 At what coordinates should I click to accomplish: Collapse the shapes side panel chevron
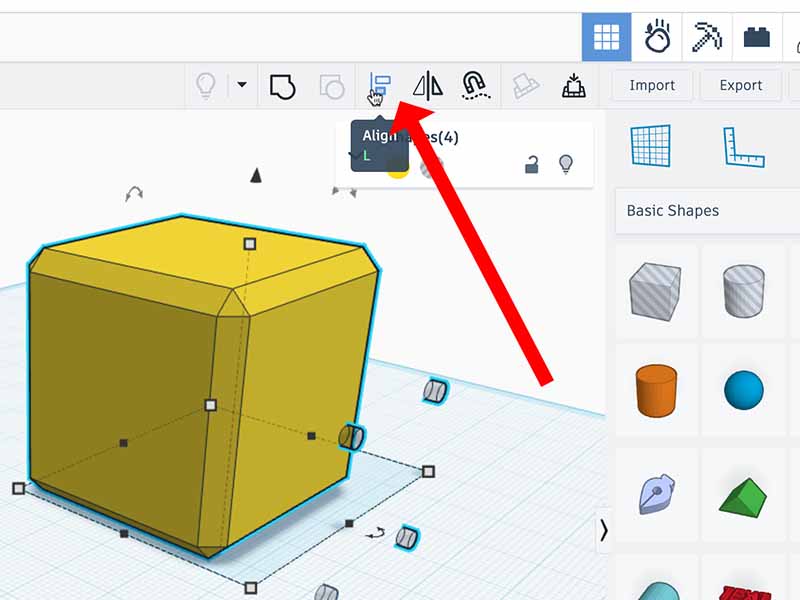point(603,531)
